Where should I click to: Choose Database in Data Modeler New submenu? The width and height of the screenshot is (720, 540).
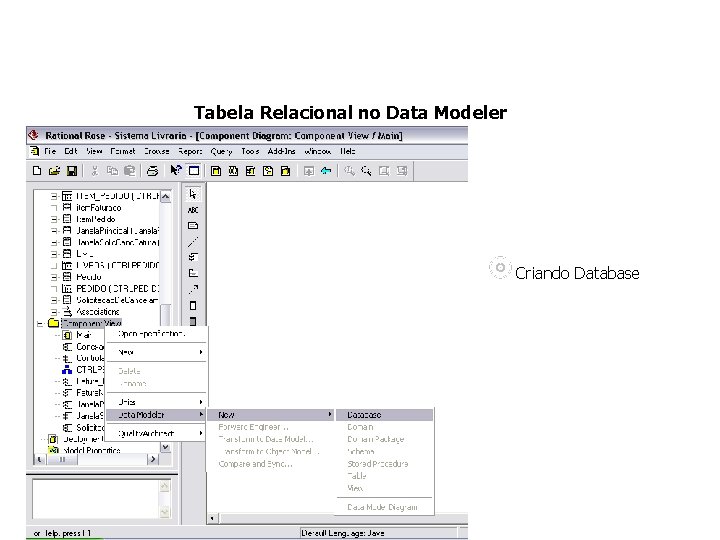pos(385,415)
